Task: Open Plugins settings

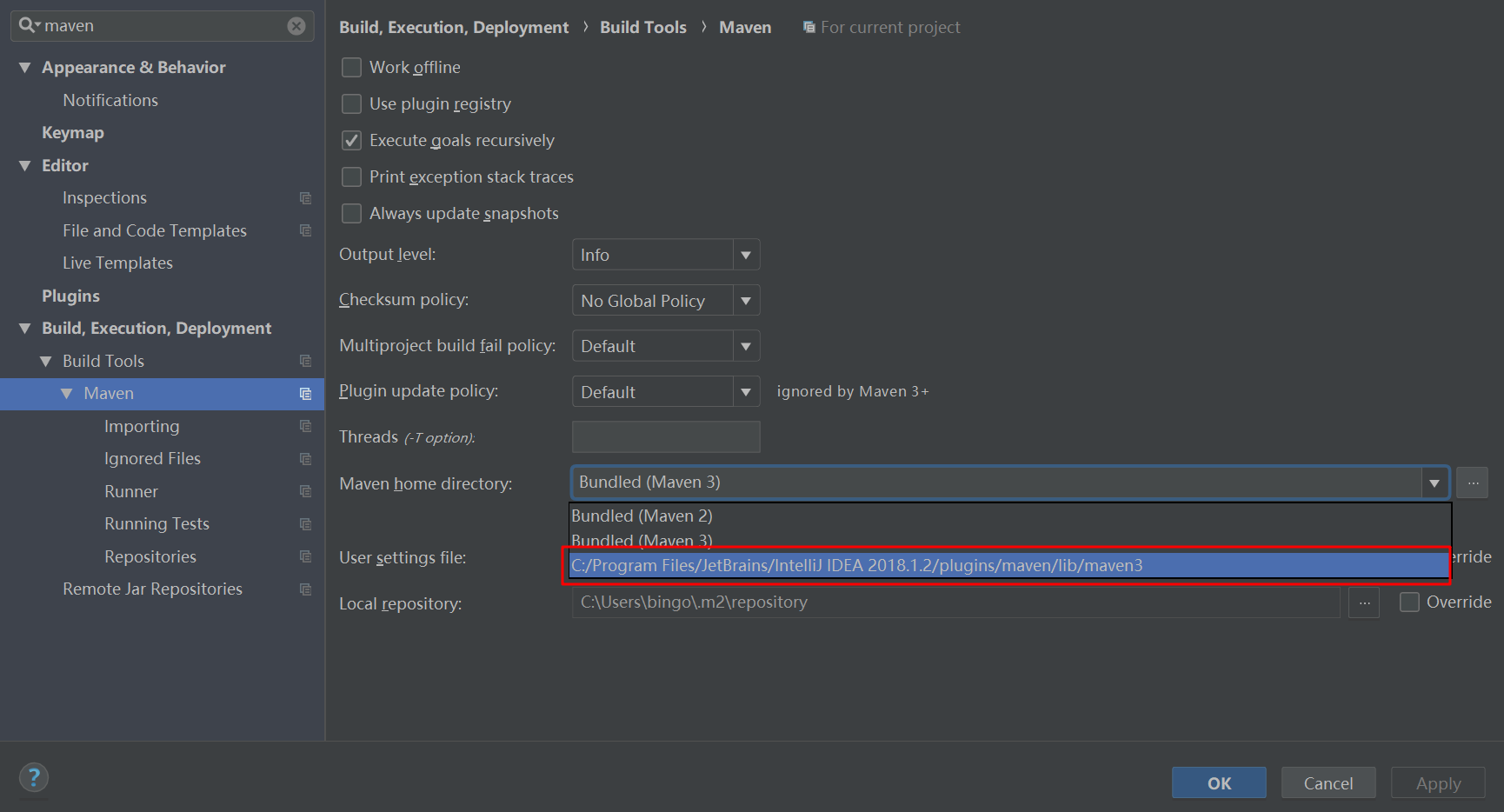Action: [x=70, y=296]
